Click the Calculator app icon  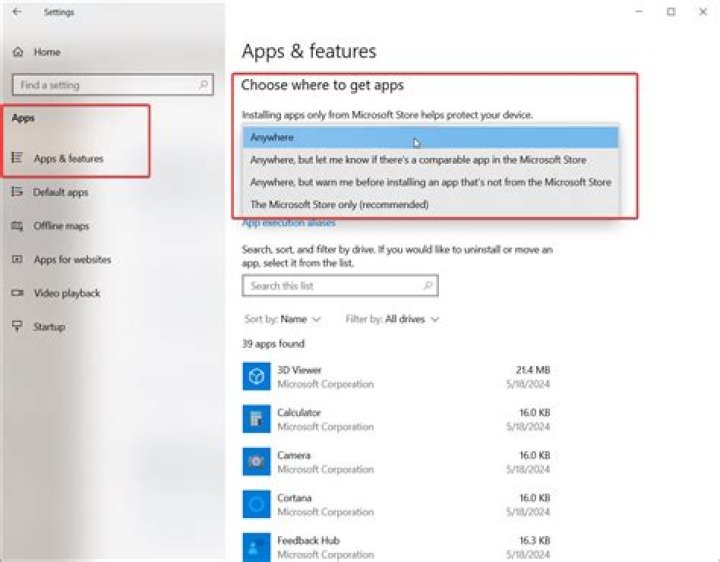click(x=256, y=418)
